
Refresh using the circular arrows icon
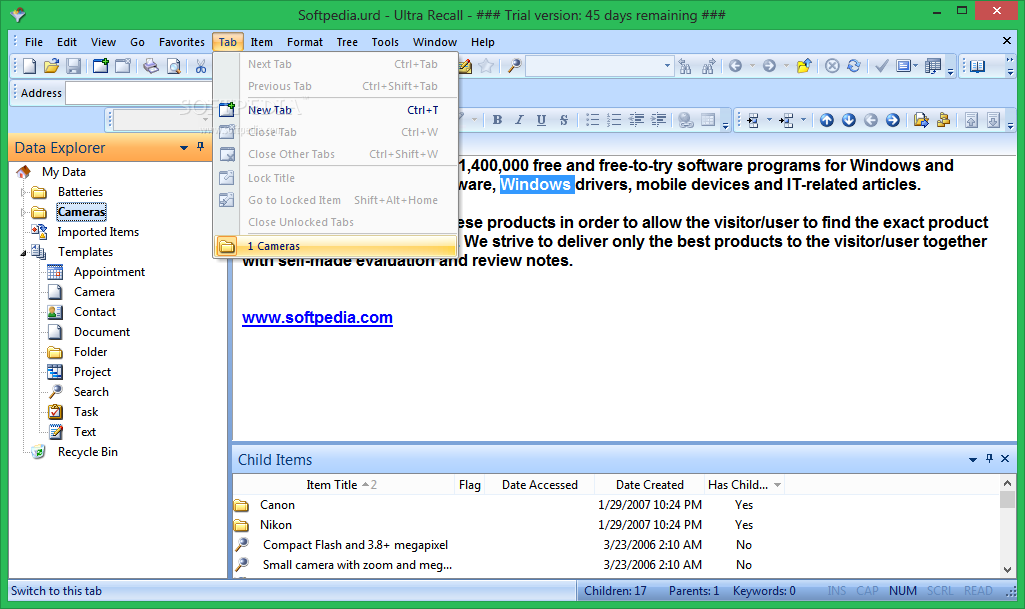(854, 65)
